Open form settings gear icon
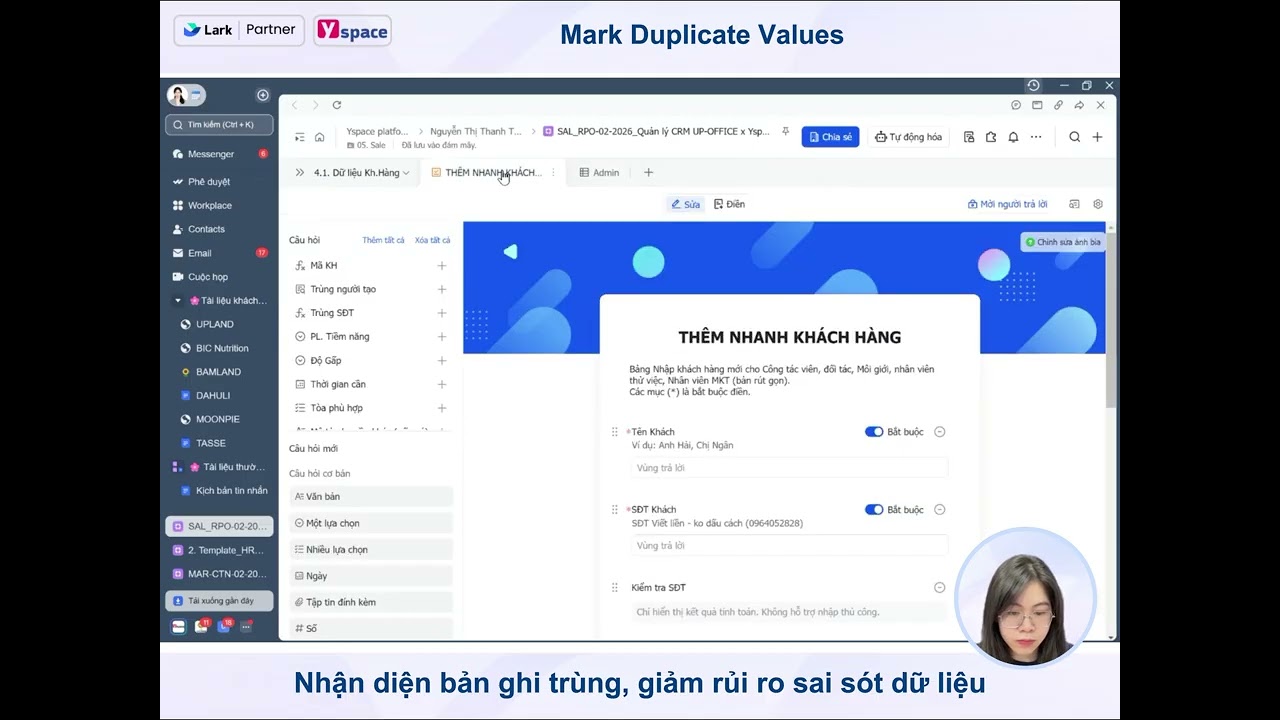 point(1098,204)
